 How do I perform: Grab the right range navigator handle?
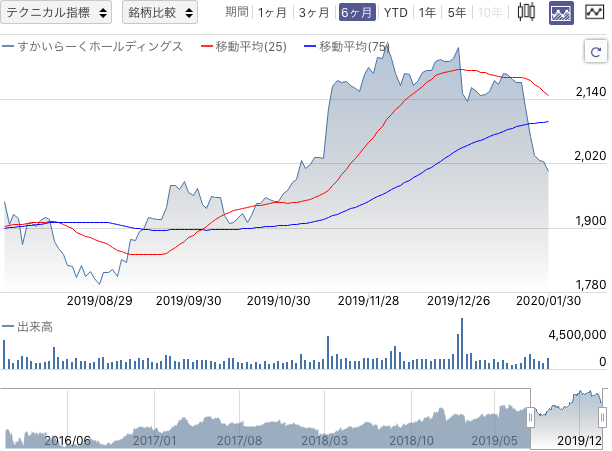click(603, 417)
